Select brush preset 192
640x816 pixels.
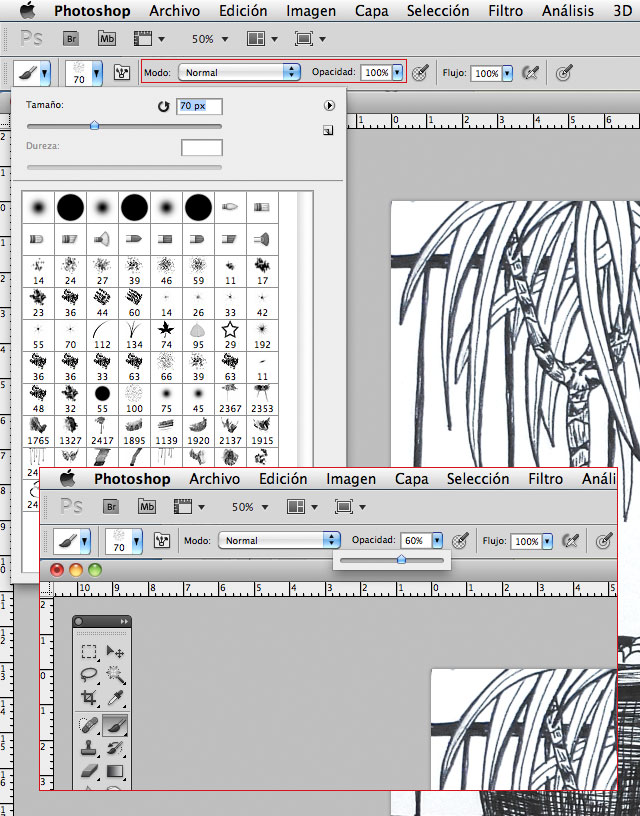[262, 335]
